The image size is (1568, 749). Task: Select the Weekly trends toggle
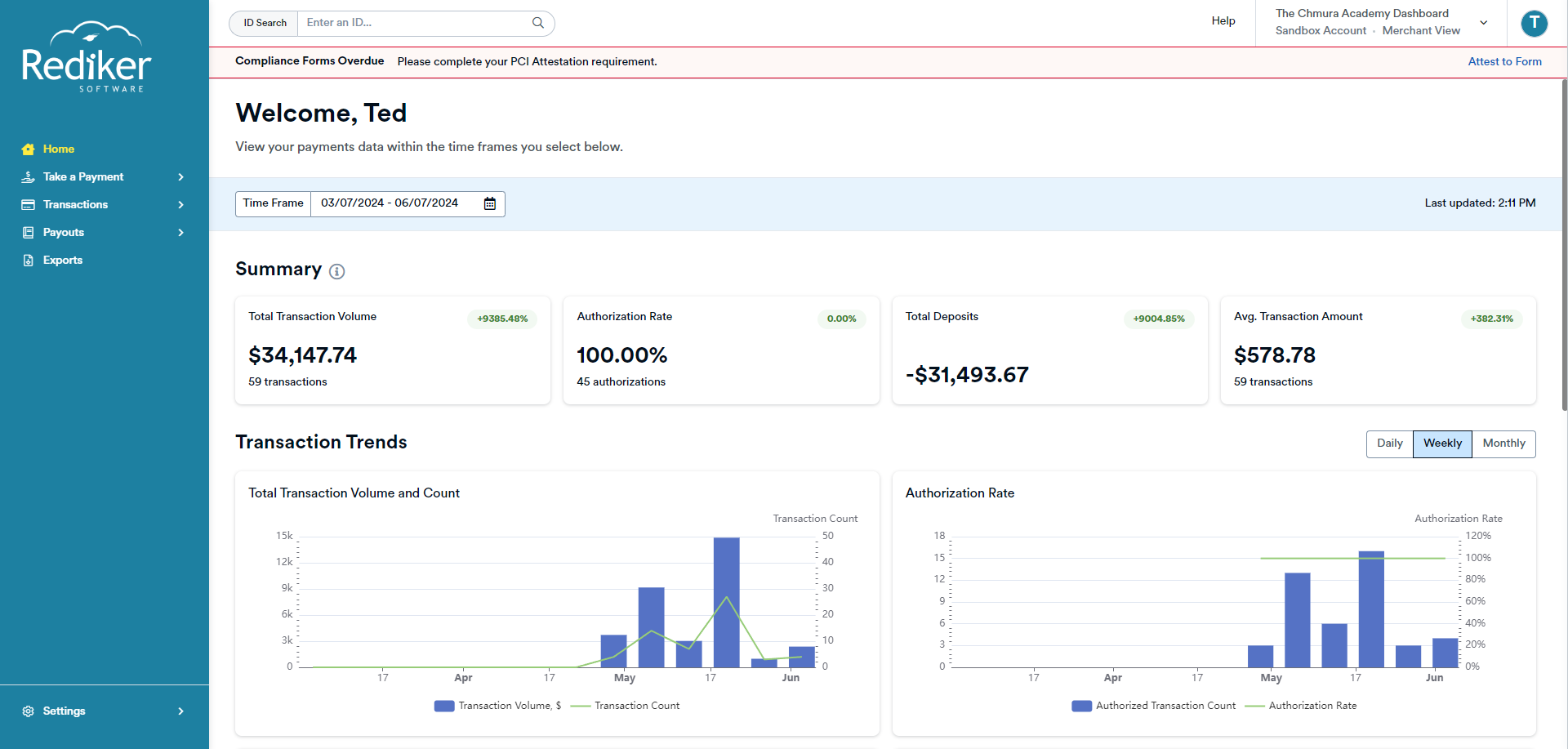click(x=1442, y=444)
